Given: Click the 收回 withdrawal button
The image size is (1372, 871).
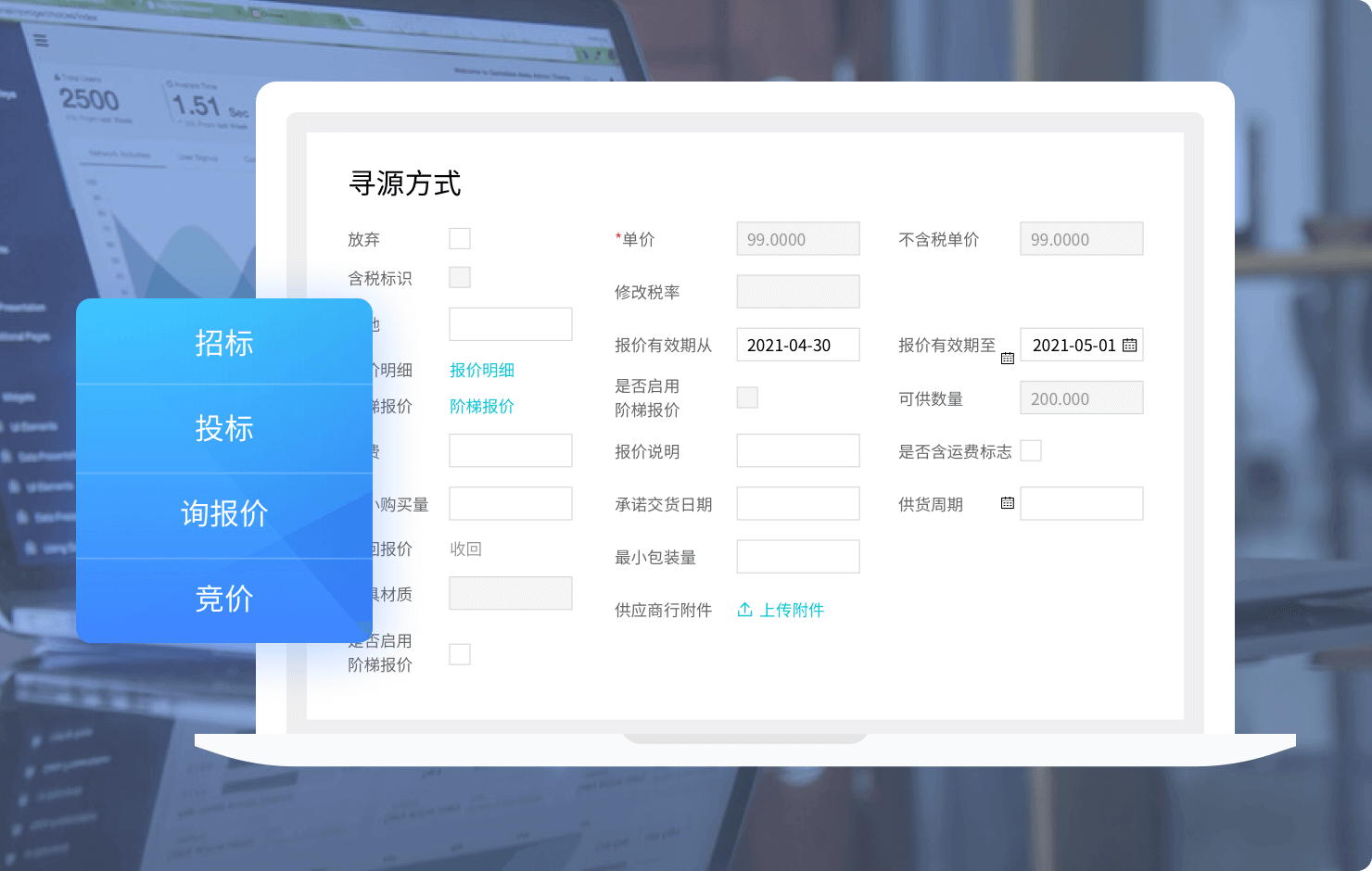Looking at the screenshot, I should pyautogui.click(x=465, y=549).
